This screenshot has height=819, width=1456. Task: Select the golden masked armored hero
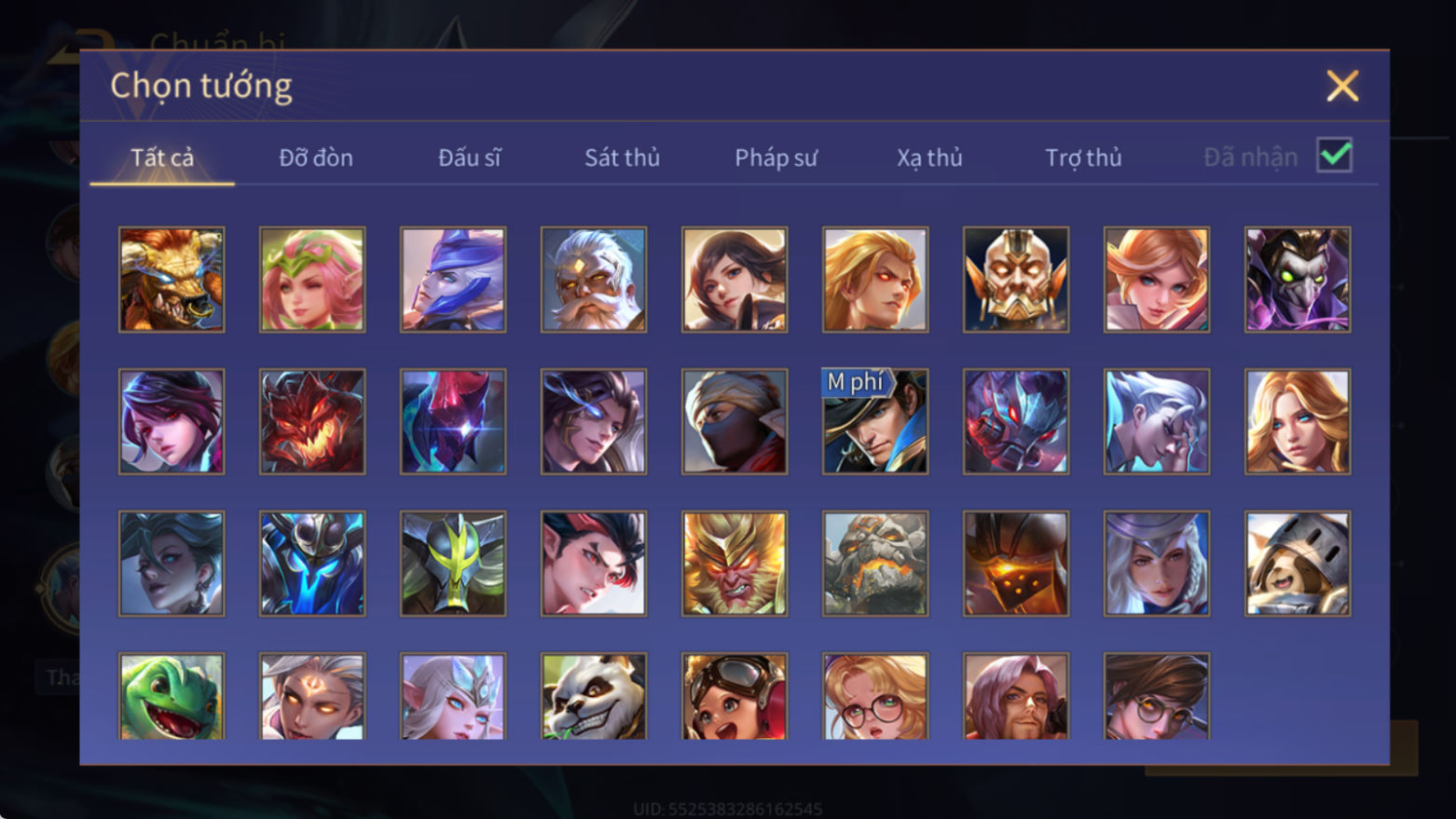coord(1016,280)
